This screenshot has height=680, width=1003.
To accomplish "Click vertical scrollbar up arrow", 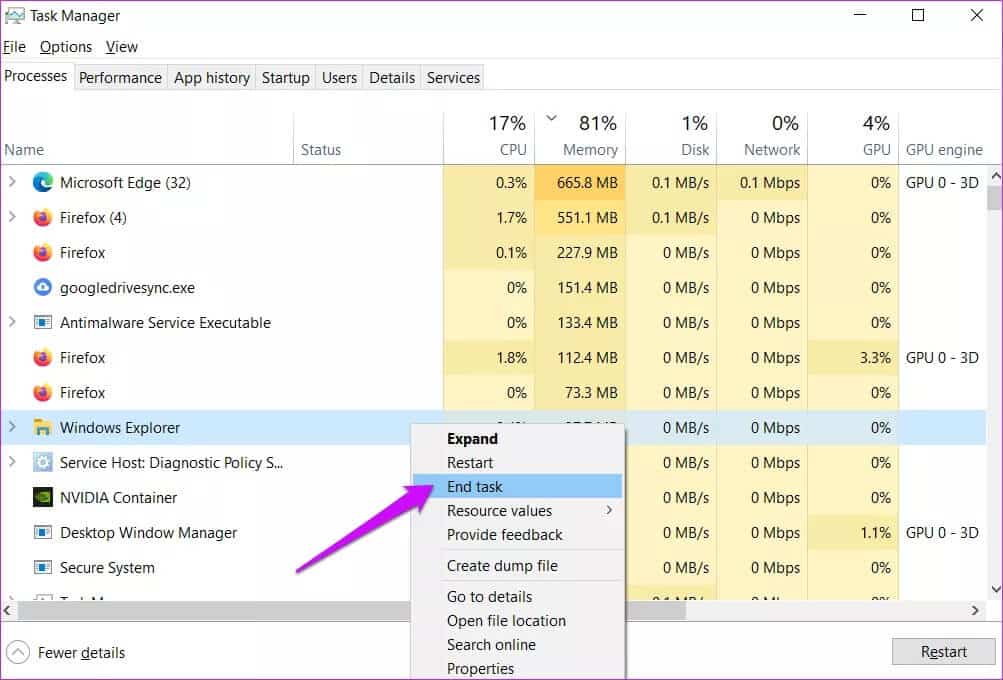I will 995,175.
